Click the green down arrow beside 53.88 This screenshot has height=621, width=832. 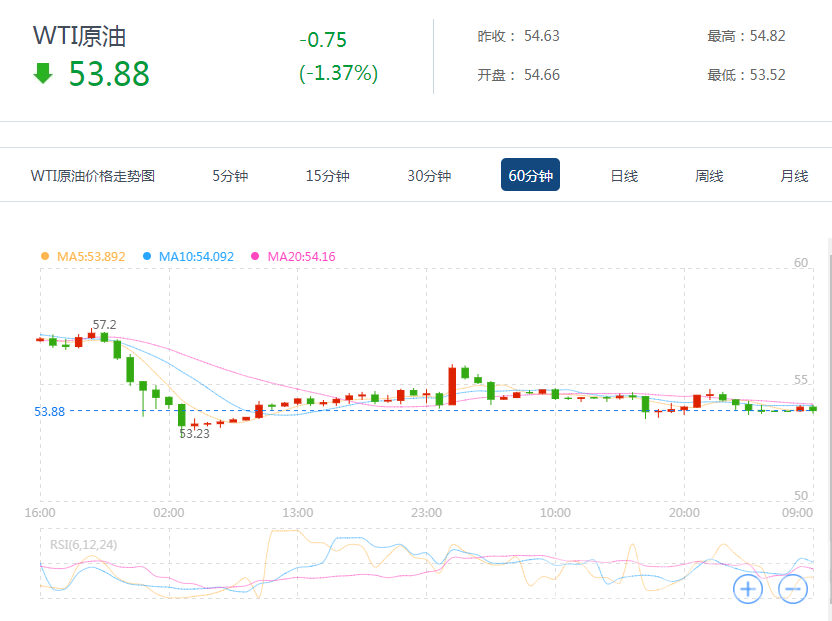[x=43, y=73]
